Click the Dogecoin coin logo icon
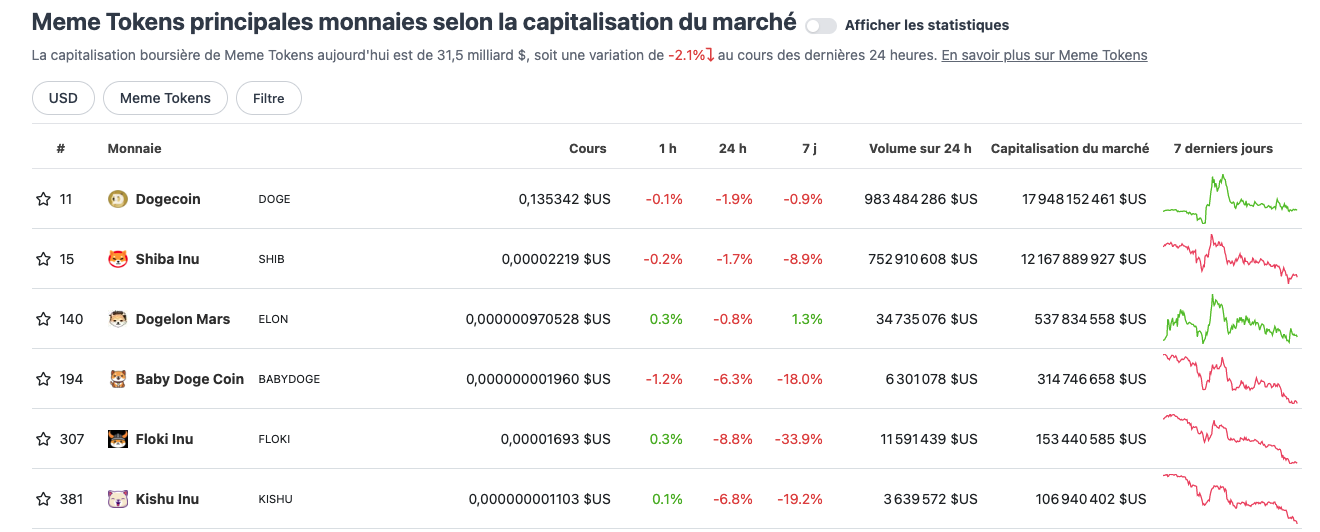This screenshot has width=1320, height=532. (x=118, y=199)
